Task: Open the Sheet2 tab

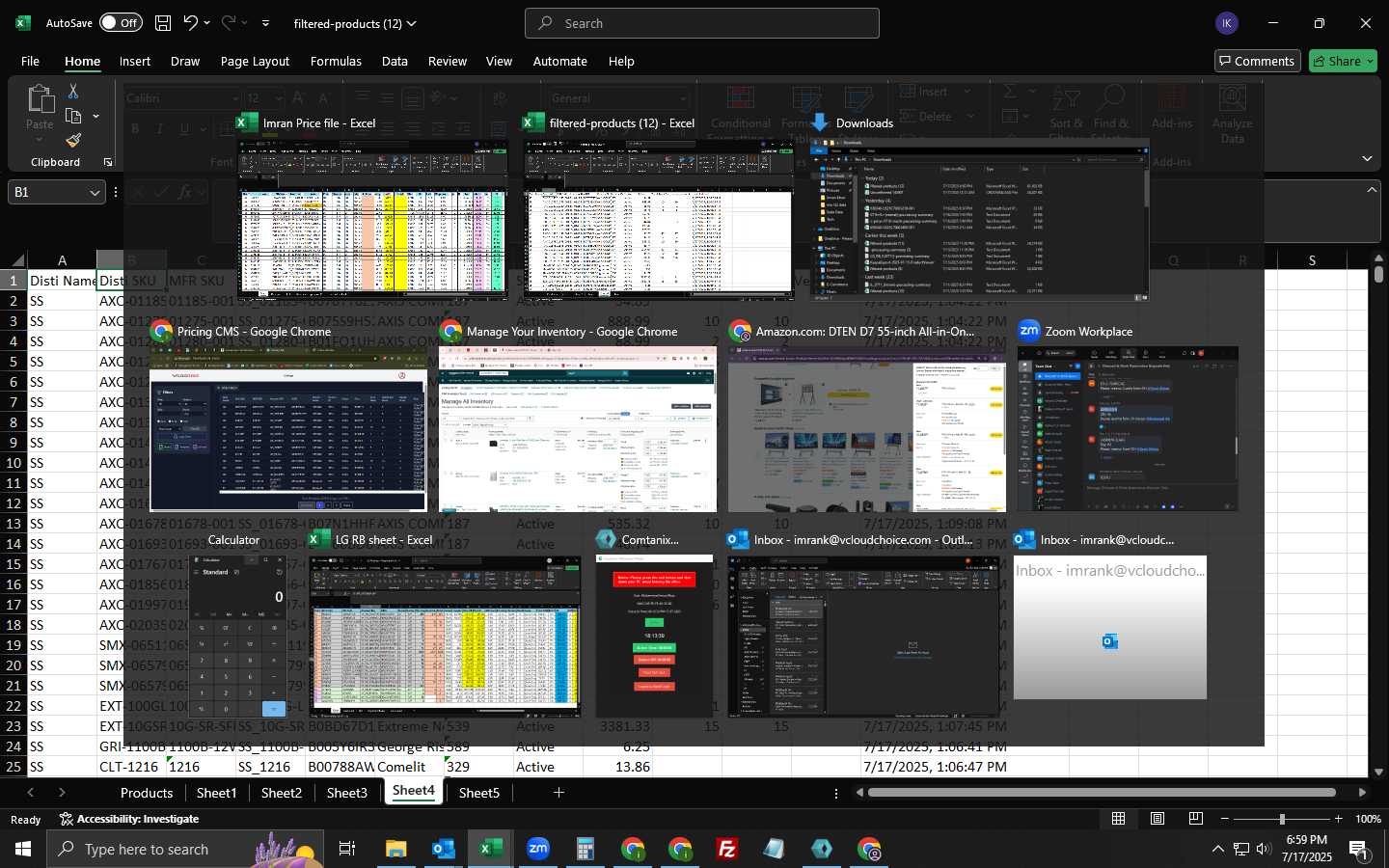Action: tap(282, 793)
